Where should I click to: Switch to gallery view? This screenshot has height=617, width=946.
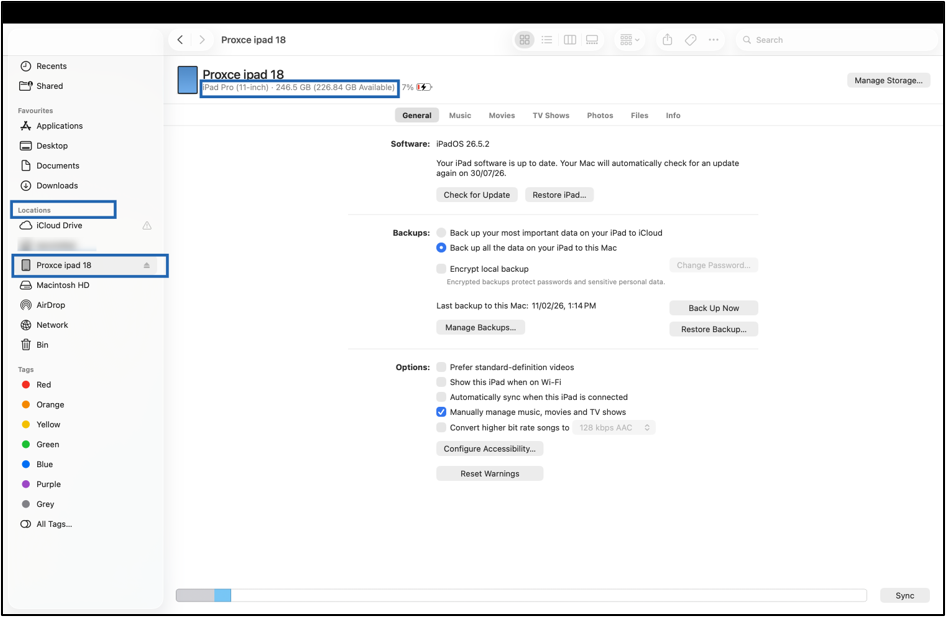(592, 40)
